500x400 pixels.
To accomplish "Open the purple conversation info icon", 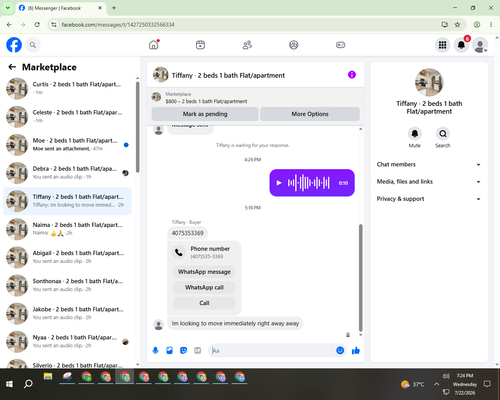I will pyautogui.click(x=352, y=75).
